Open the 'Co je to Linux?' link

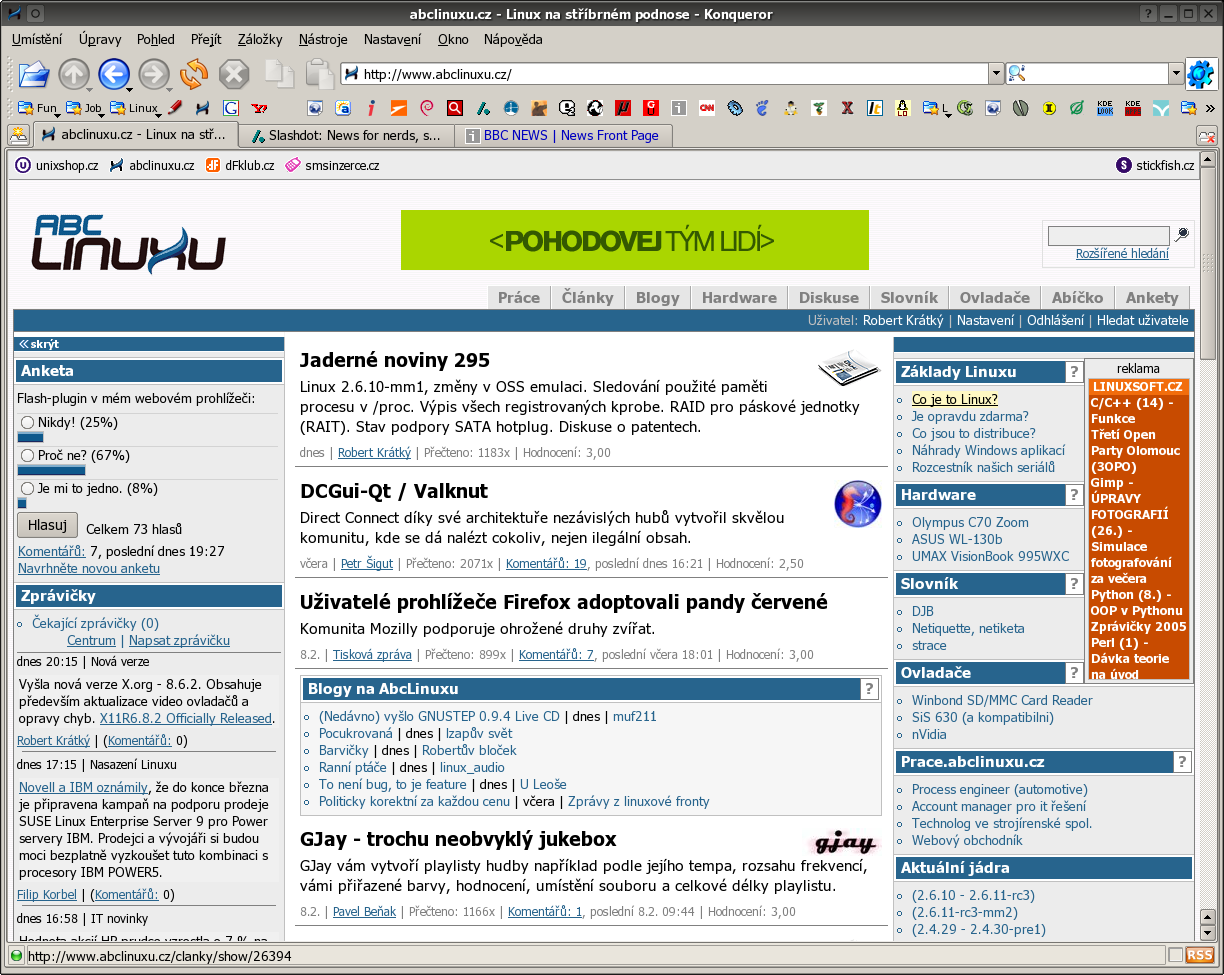coord(955,399)
